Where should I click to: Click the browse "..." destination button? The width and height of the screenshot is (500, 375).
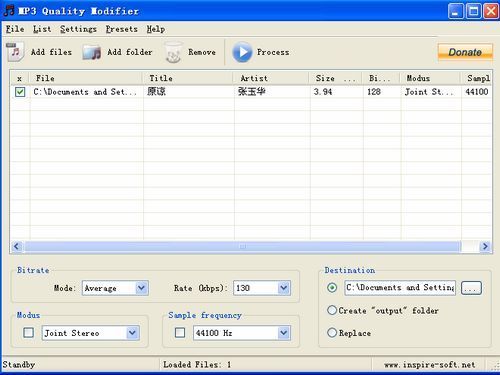coord(471,288)
